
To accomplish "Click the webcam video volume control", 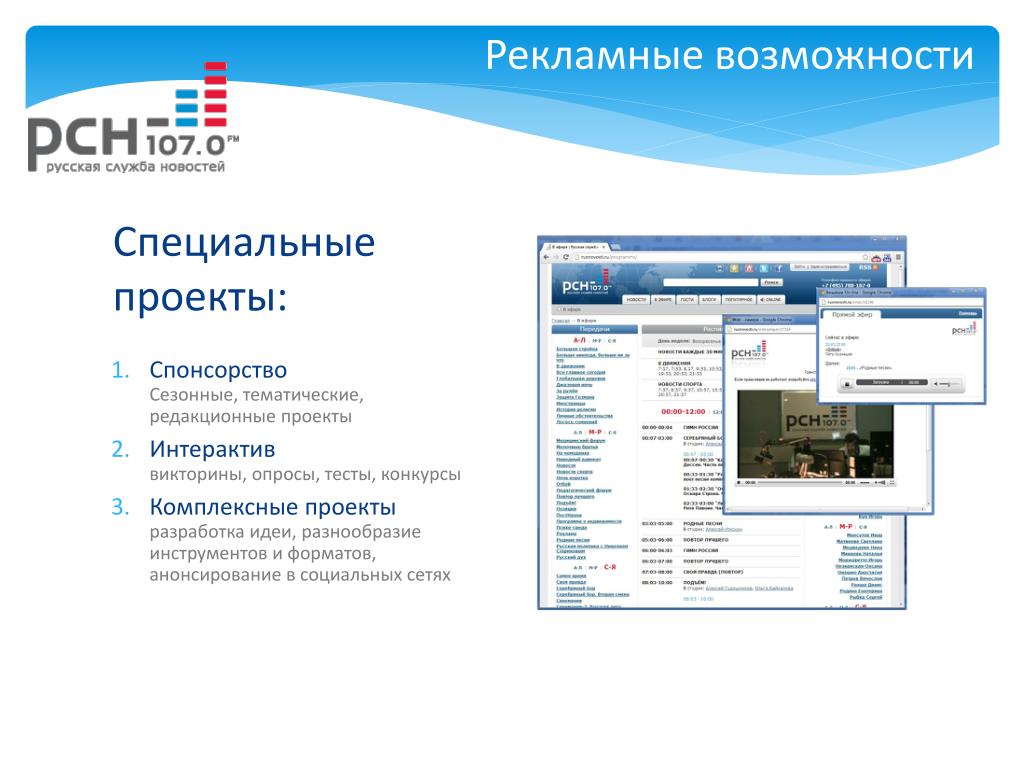I will [x=880, y=483].
